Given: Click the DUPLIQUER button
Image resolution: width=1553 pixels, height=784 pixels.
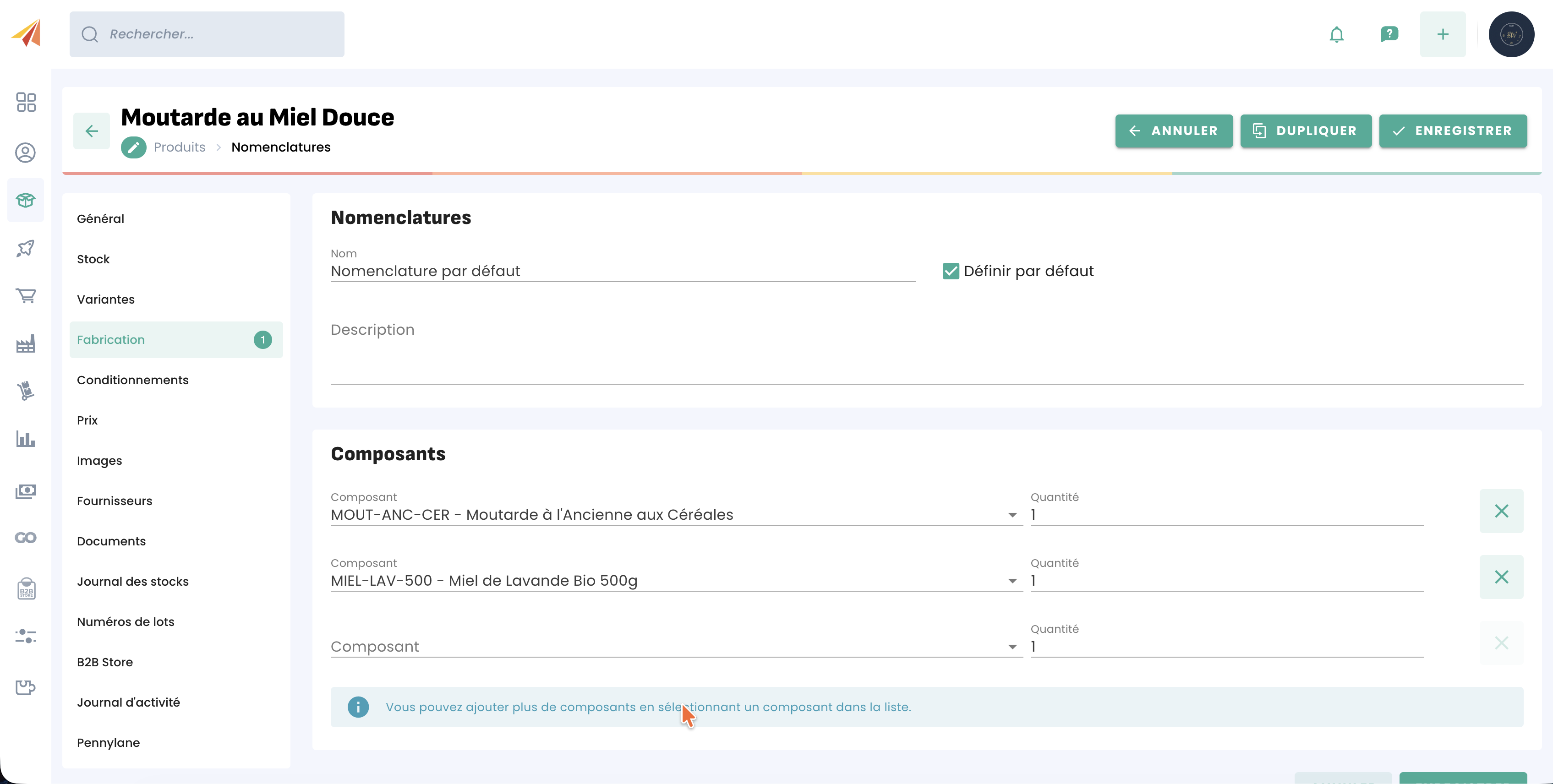Looking at the screenshot, I should point(1306,131).
